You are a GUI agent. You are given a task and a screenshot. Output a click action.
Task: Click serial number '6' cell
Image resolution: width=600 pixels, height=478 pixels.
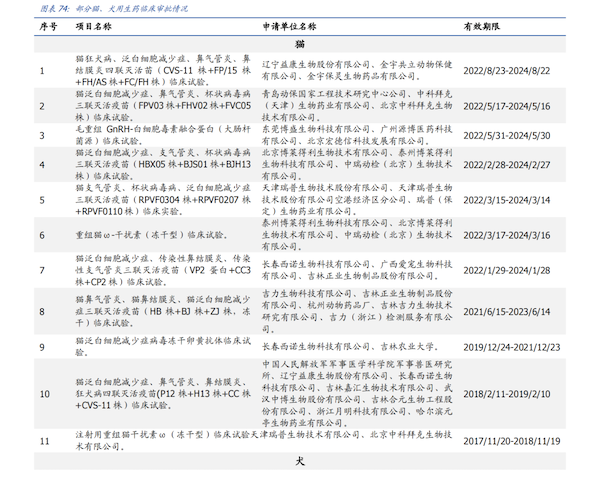42,236
